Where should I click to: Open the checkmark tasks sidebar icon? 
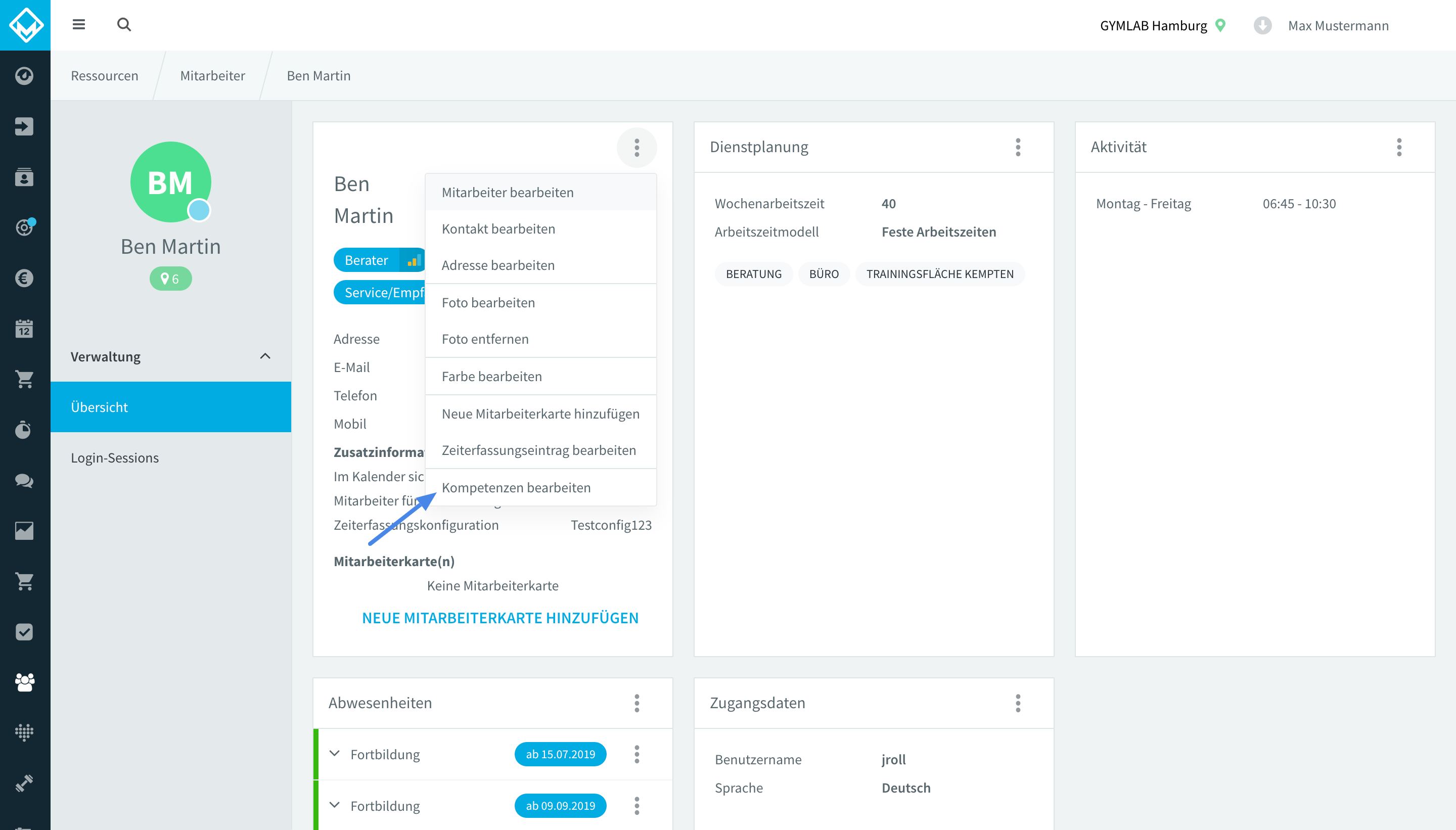click(x=24, y=632)
